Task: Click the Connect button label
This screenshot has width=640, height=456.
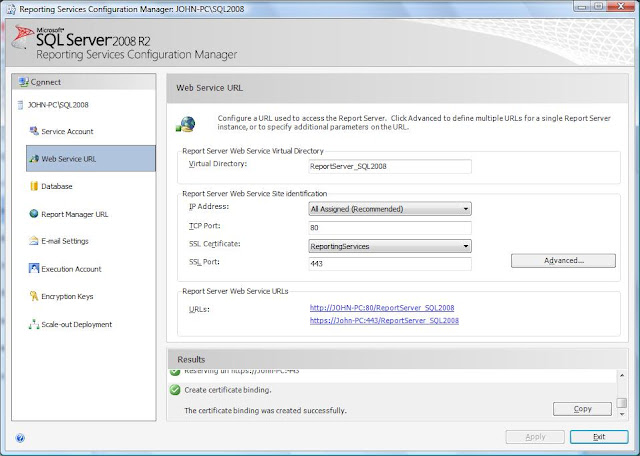Action: [46, 82]
